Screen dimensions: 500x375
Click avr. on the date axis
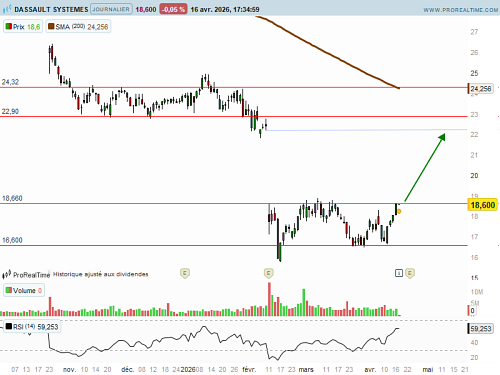point(370,369)
